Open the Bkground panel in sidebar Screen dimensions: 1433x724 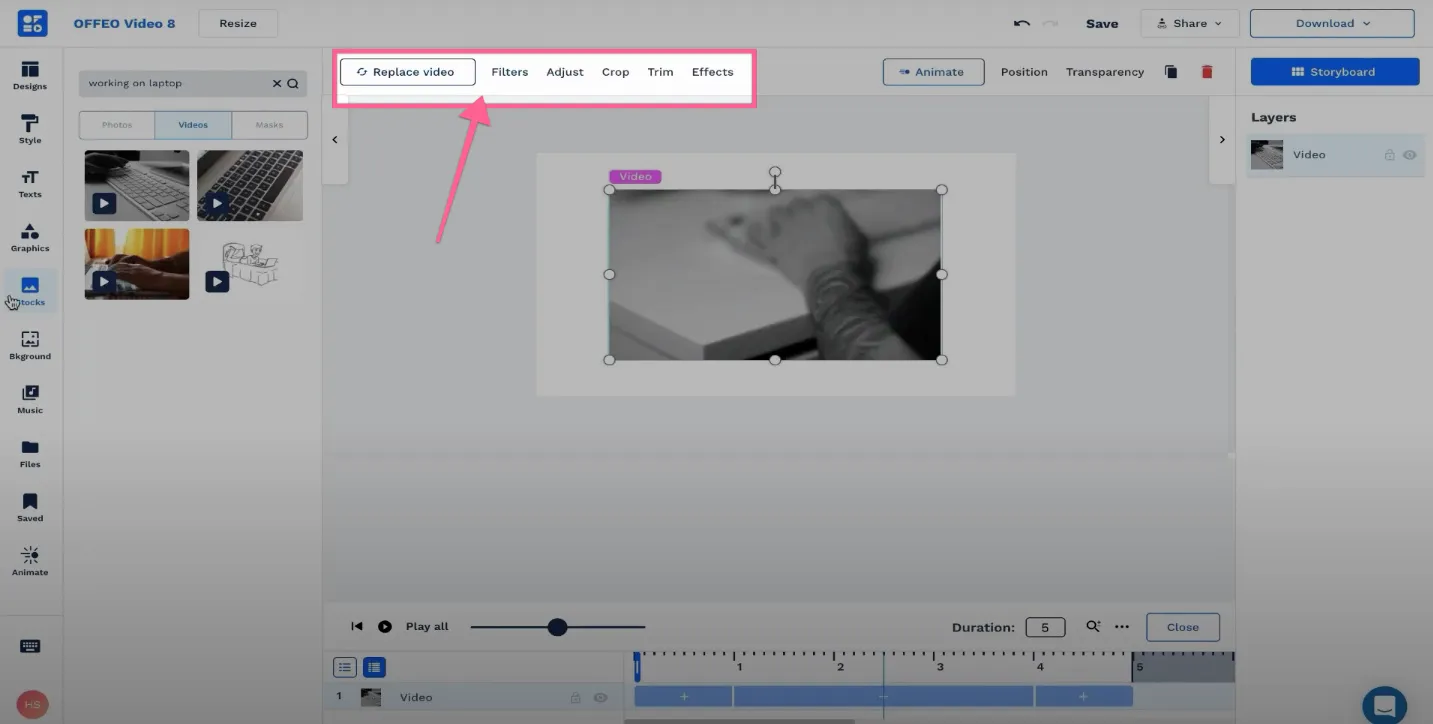tap(30, 345)
